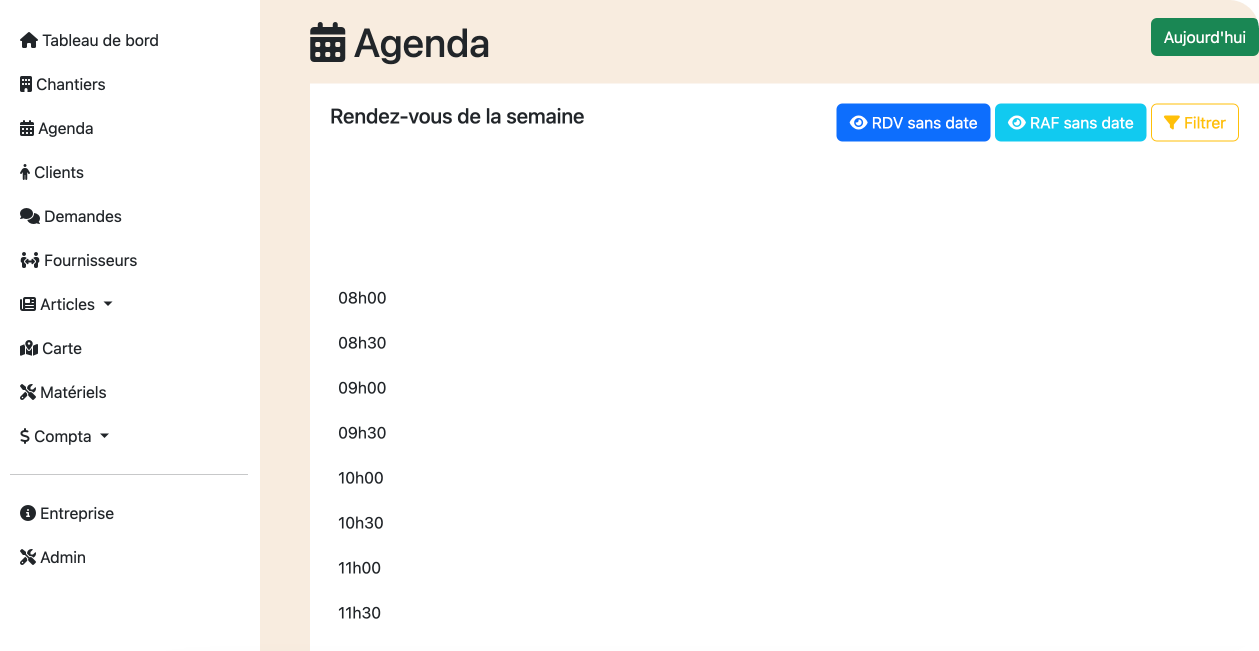Click the map pin icon beside Carte
This screenshot has height=651, width=1259.
[29, 349]
